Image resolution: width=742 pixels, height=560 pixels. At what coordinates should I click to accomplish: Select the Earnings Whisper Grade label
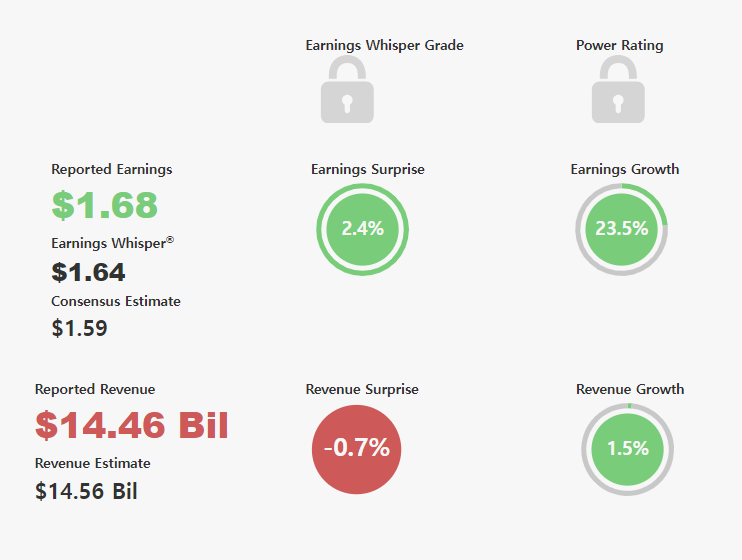384,45
